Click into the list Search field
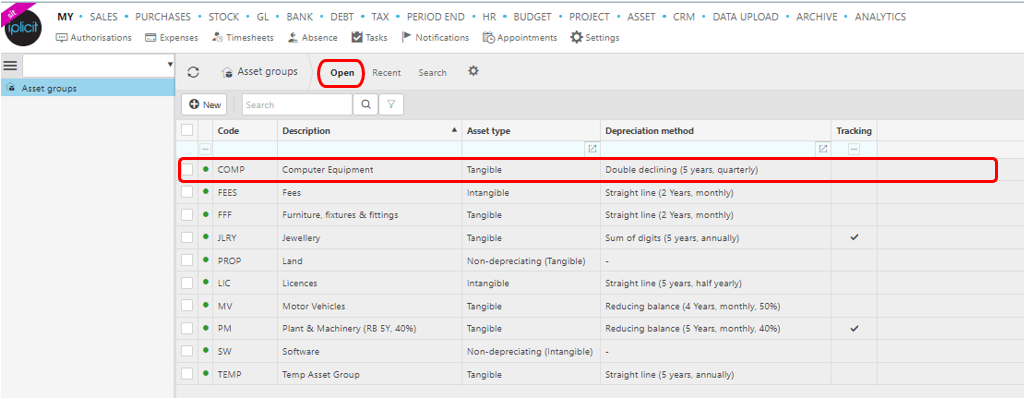This screenshot has width=1024, height=399. (297, 104)
